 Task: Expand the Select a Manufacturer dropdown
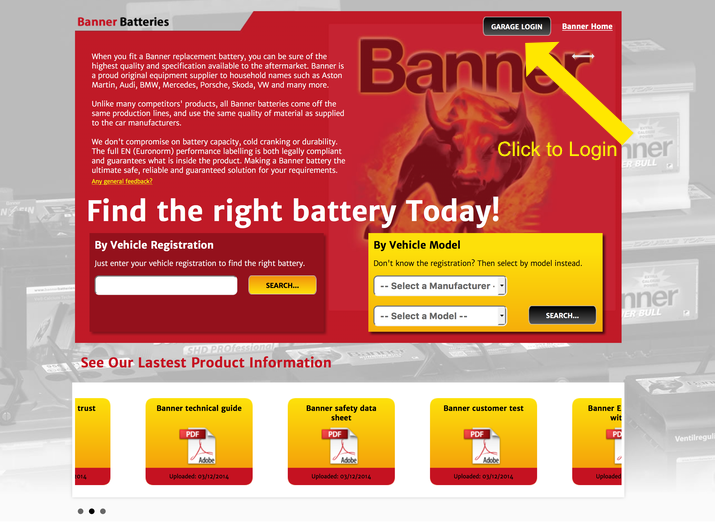pos(440,286)
